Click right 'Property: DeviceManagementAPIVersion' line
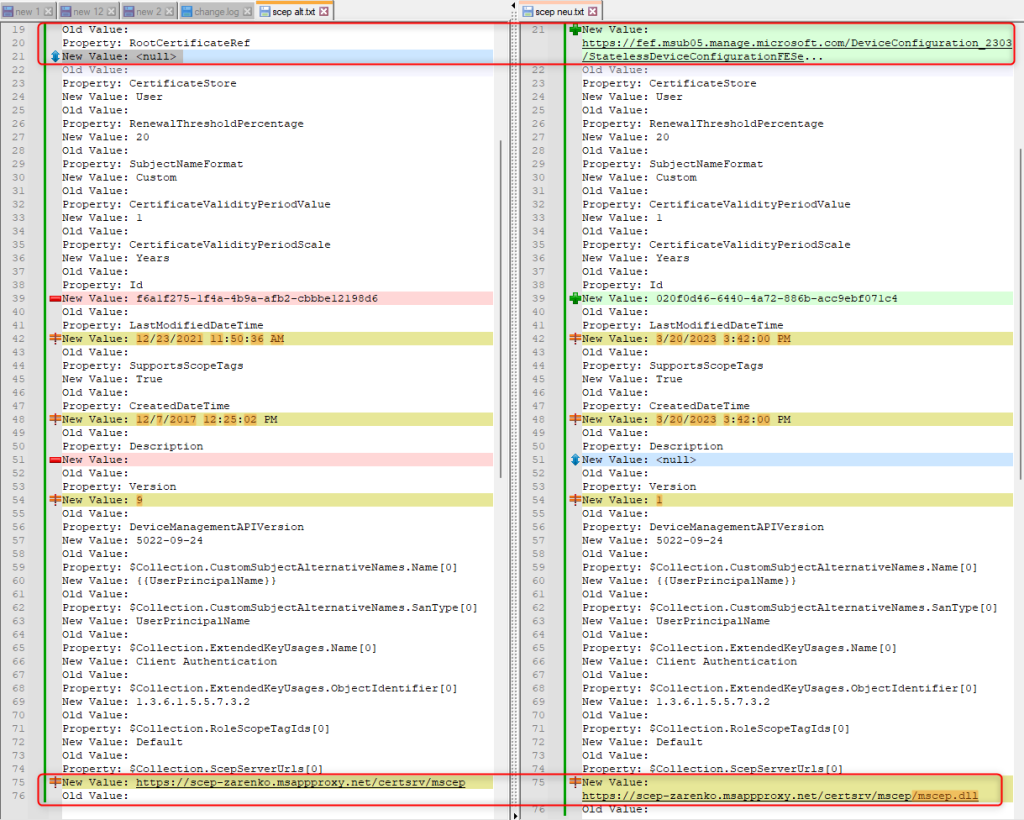This screenshot has height=820, width=1024. point(703,527)
